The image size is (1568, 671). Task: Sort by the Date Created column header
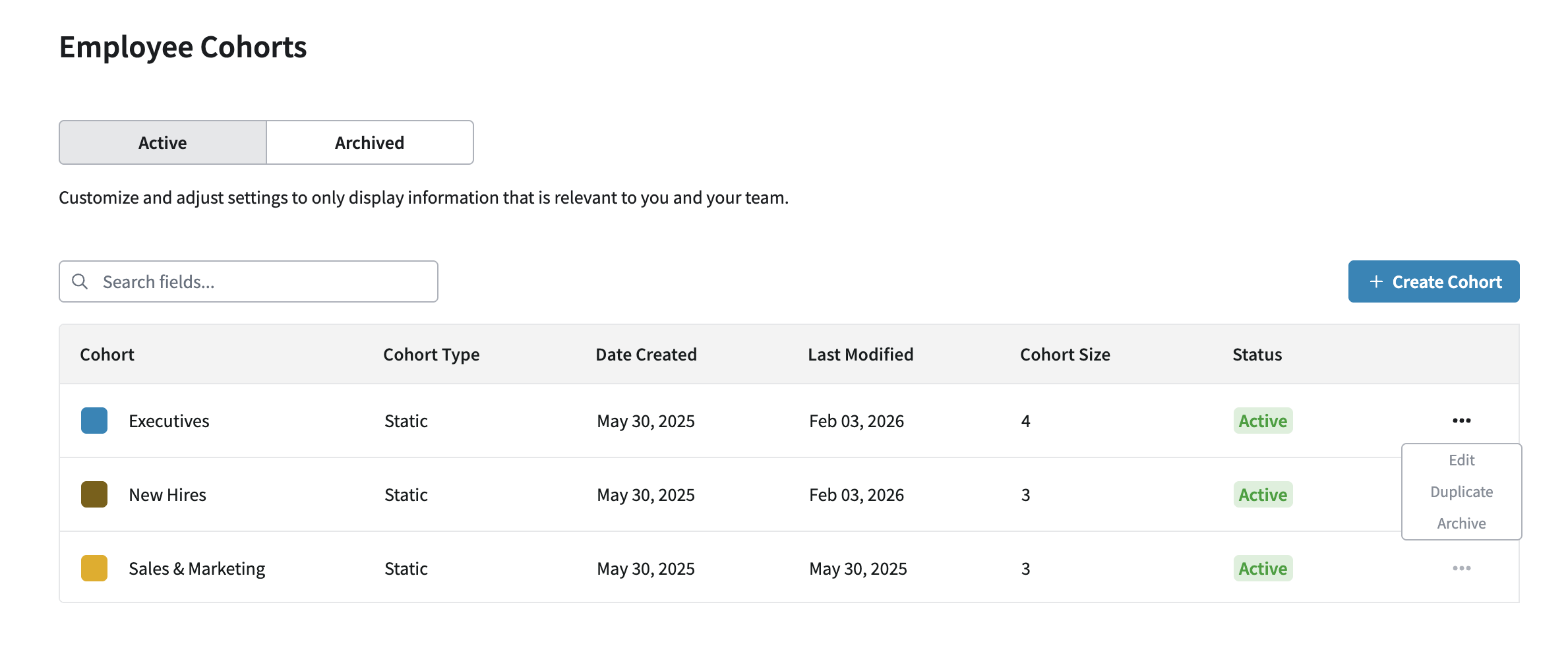pyautogui.click(x=646, y=355)
